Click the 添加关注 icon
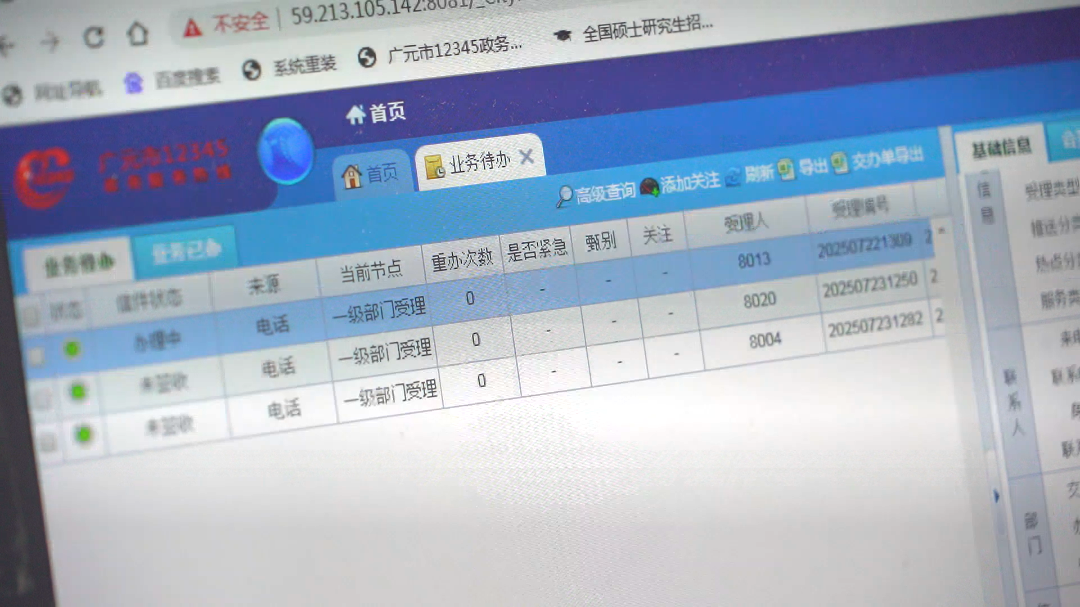This screenshot has height=607, width=1080. tap(650, 187)
